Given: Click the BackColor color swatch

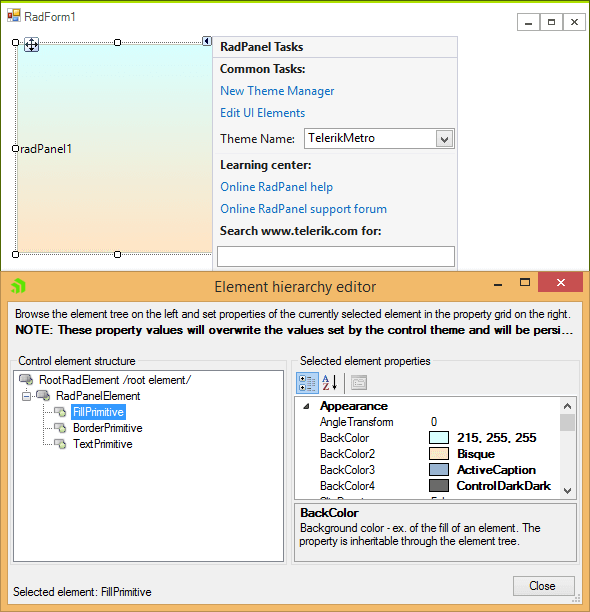Looking at the screenshot, I should [x=439, y=438].
